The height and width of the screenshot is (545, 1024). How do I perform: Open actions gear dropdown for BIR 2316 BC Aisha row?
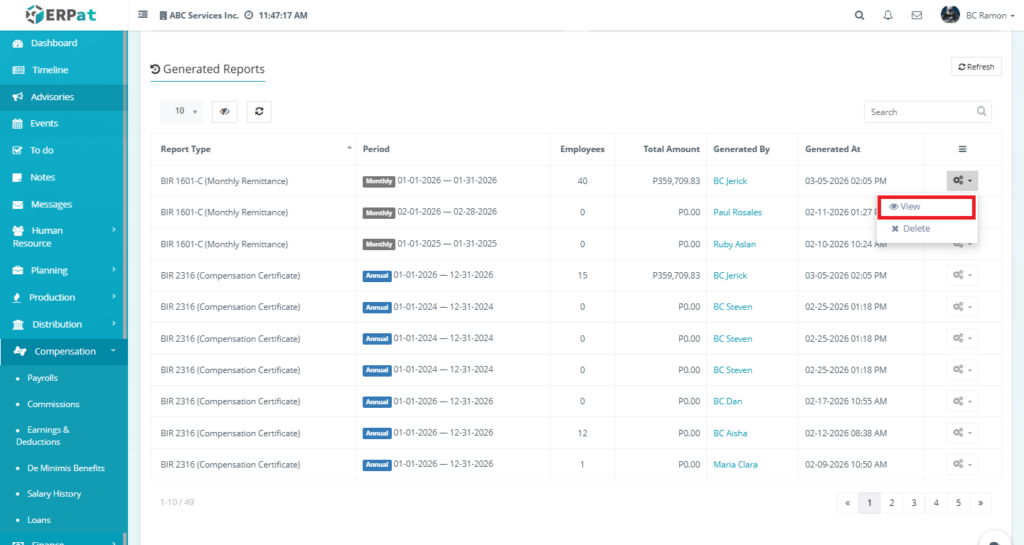tap(961, 433)
